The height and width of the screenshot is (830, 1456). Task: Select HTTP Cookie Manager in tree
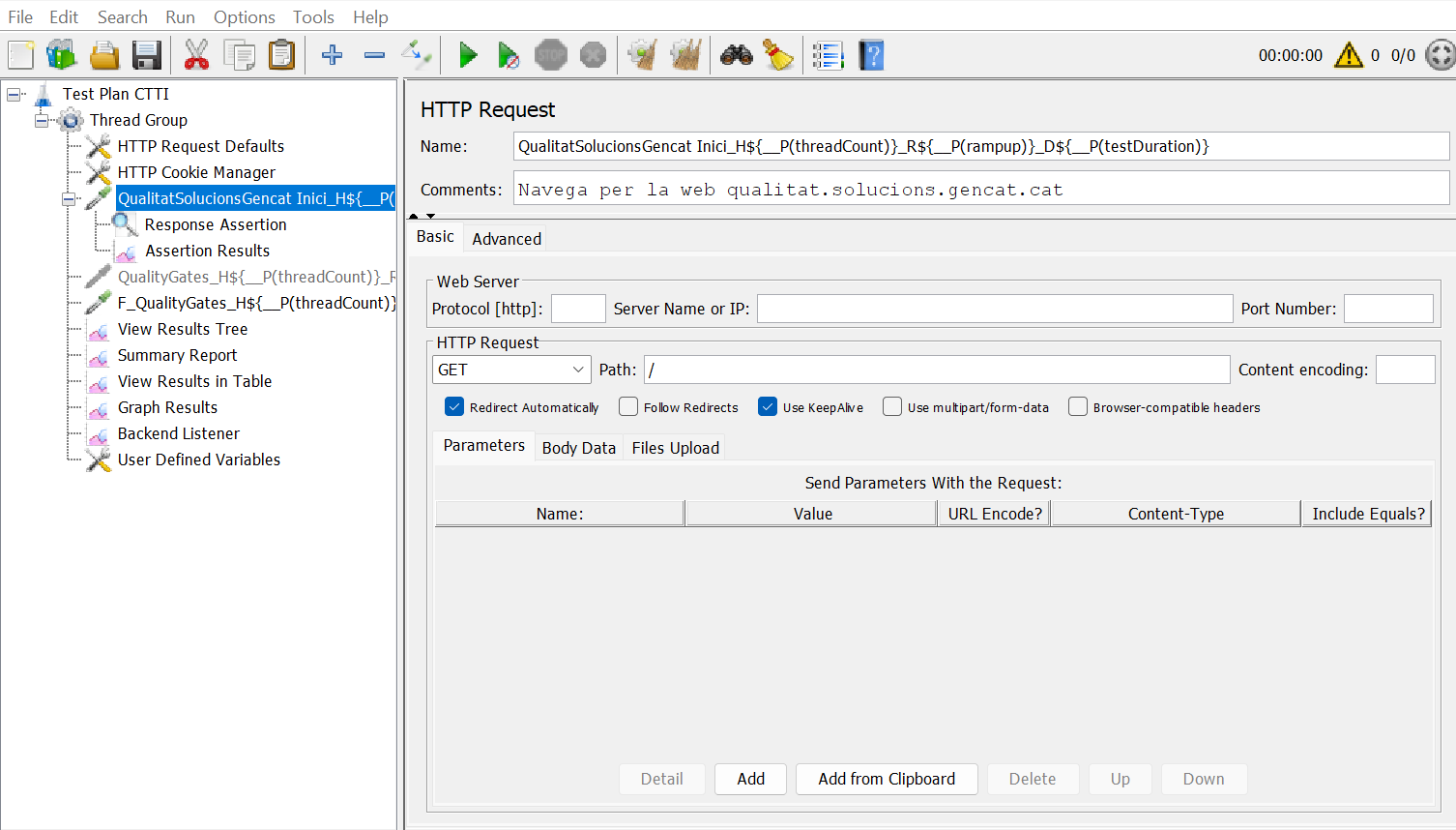[x=196, y=172]
